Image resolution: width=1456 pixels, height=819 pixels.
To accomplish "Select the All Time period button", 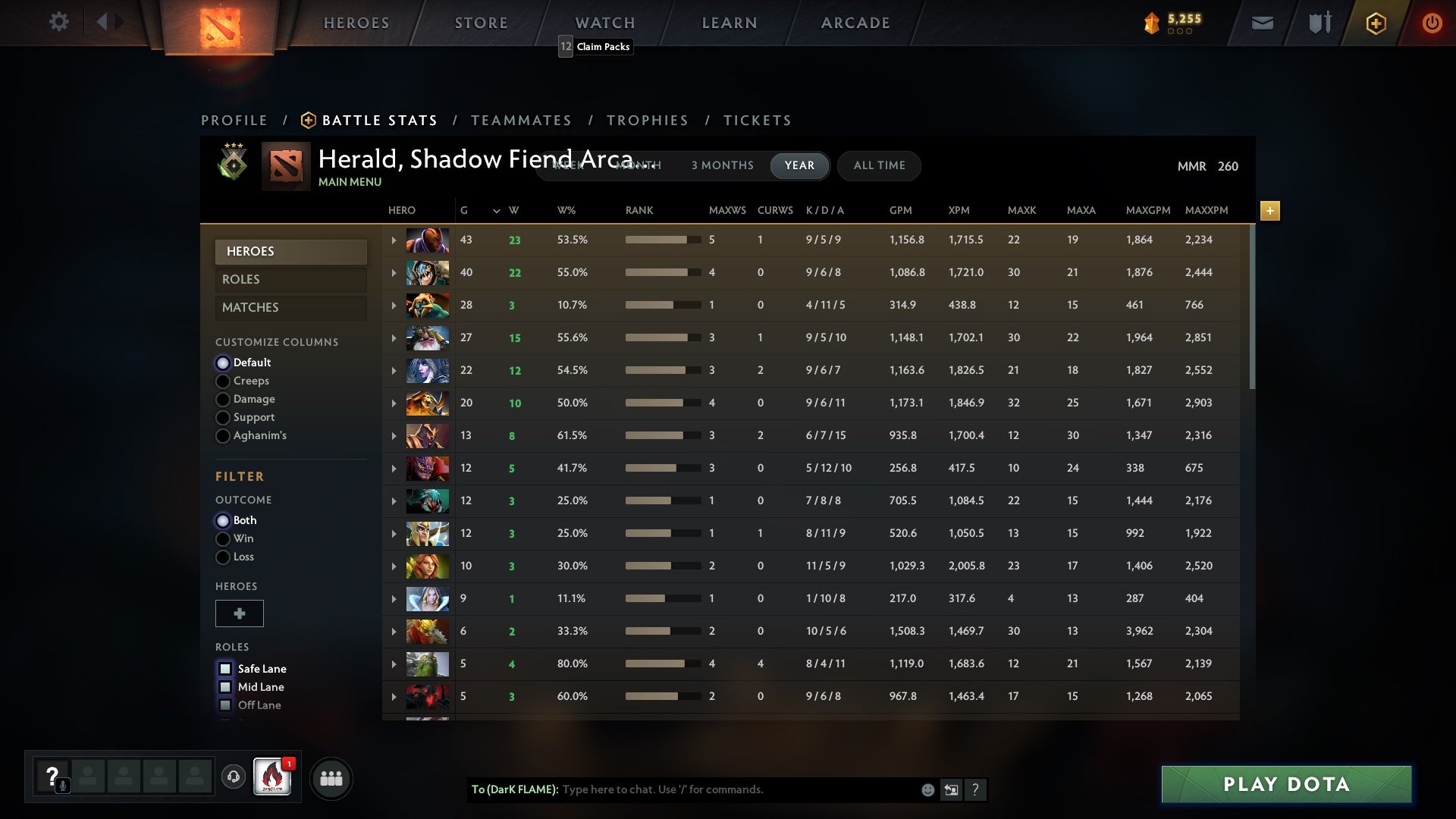I will point(879,165).
